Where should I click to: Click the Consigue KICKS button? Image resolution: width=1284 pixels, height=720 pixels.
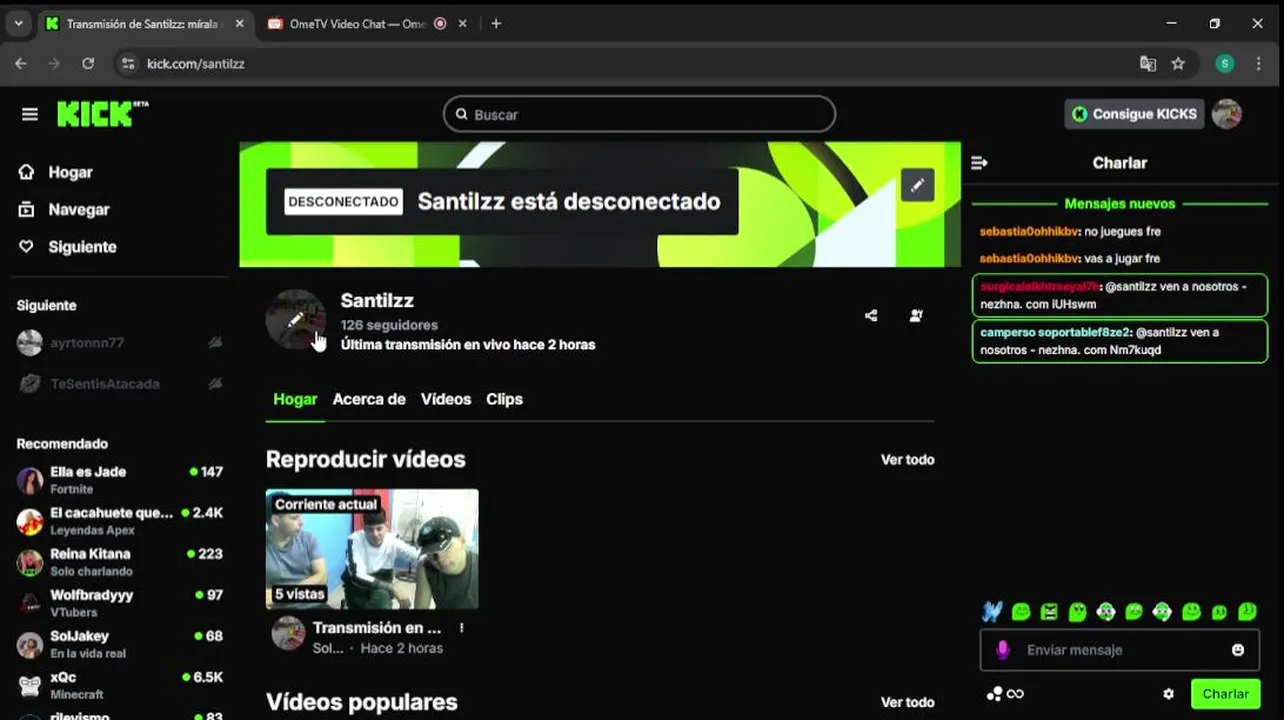coord(1134,114)
